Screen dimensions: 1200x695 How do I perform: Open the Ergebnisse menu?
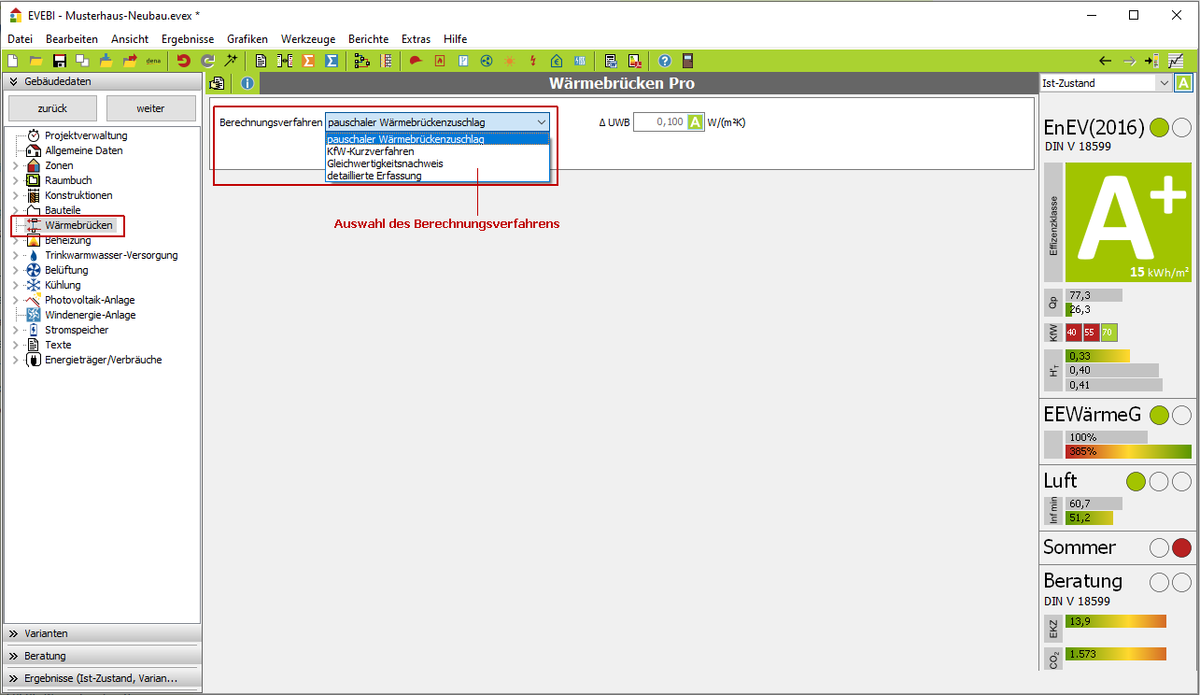[x=187, y=38]
